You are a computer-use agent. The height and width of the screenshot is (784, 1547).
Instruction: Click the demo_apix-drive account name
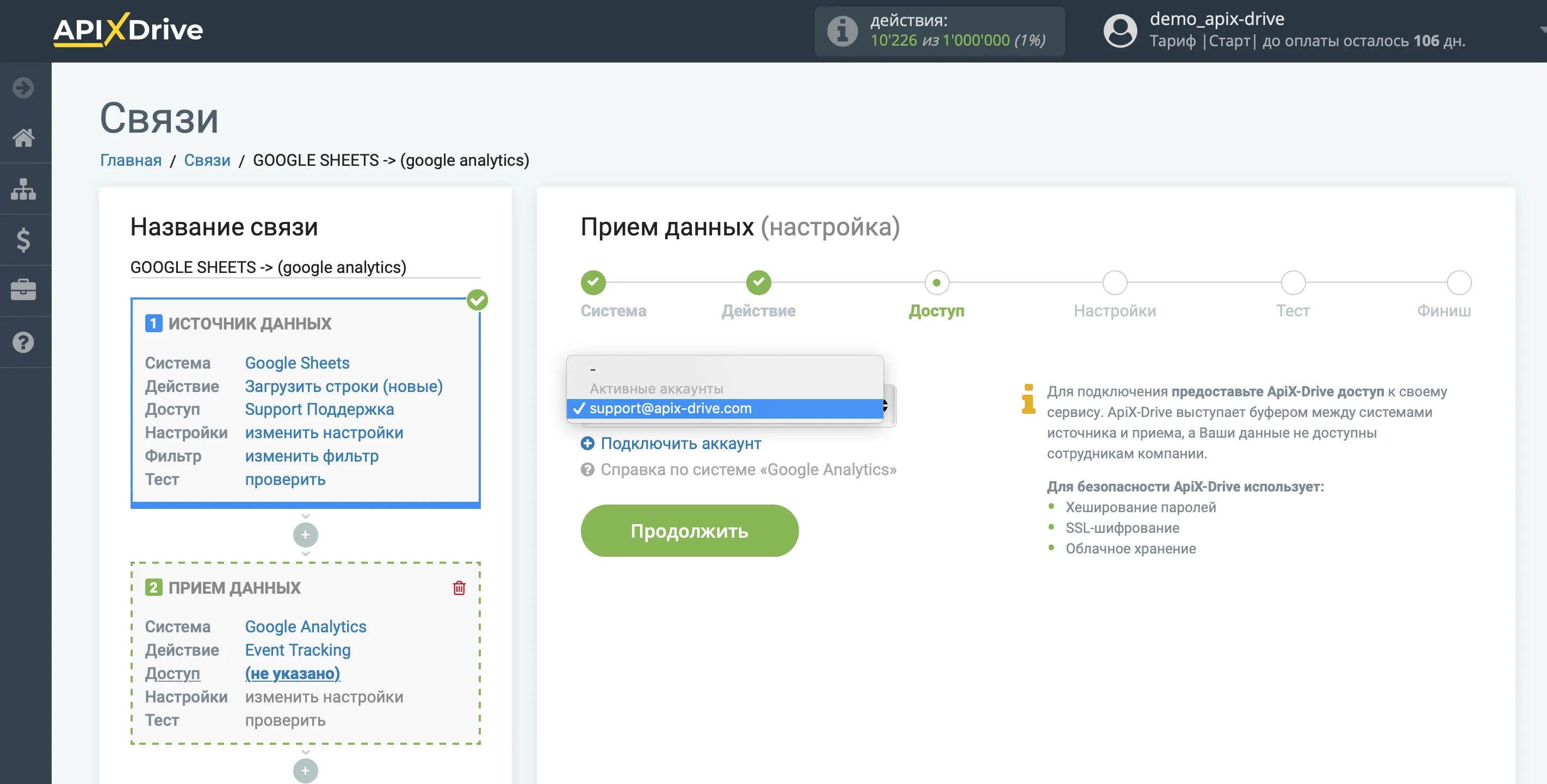(x=1217, y=19)
